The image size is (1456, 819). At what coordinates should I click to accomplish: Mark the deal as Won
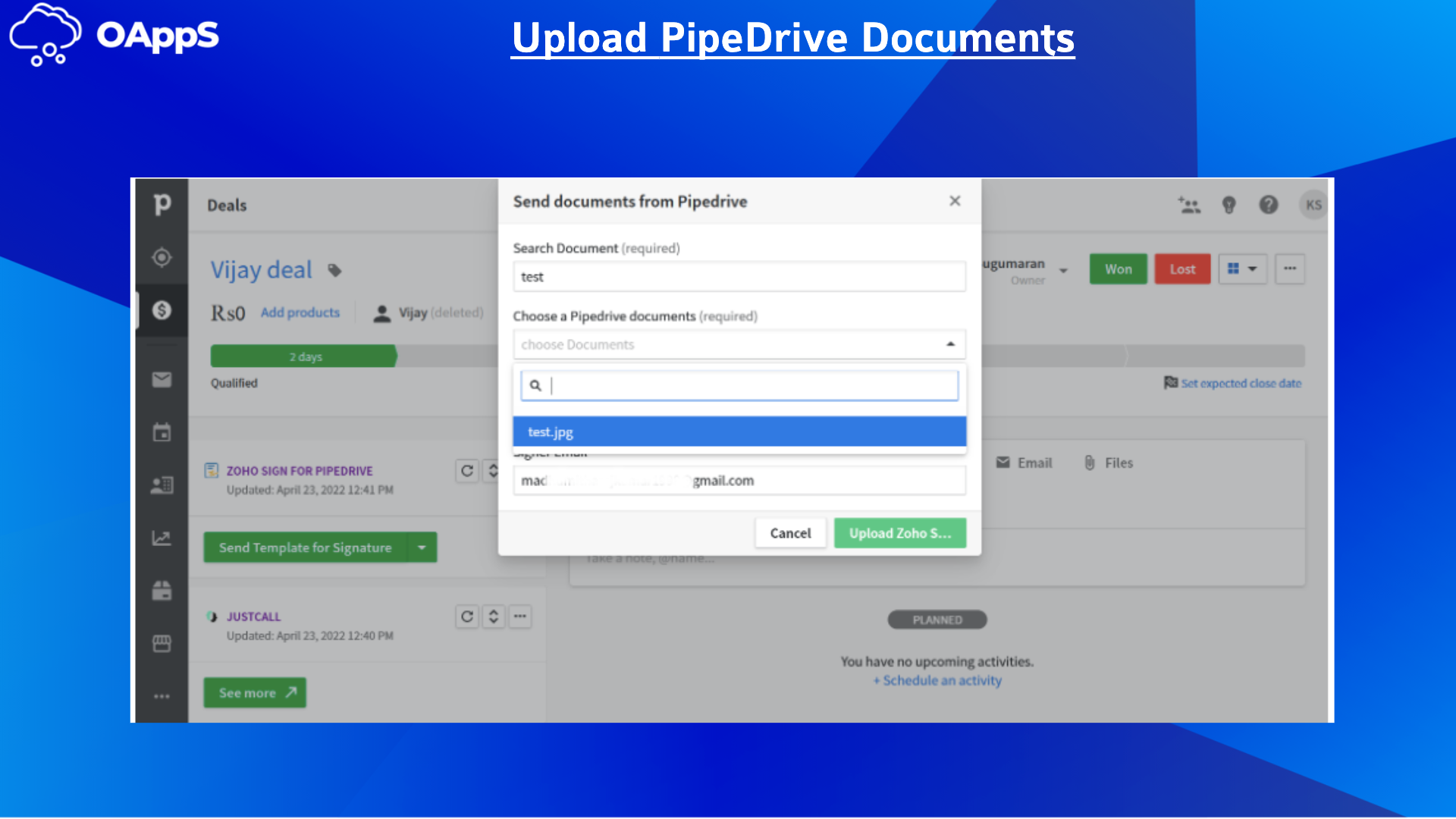tap(1118, 269)
